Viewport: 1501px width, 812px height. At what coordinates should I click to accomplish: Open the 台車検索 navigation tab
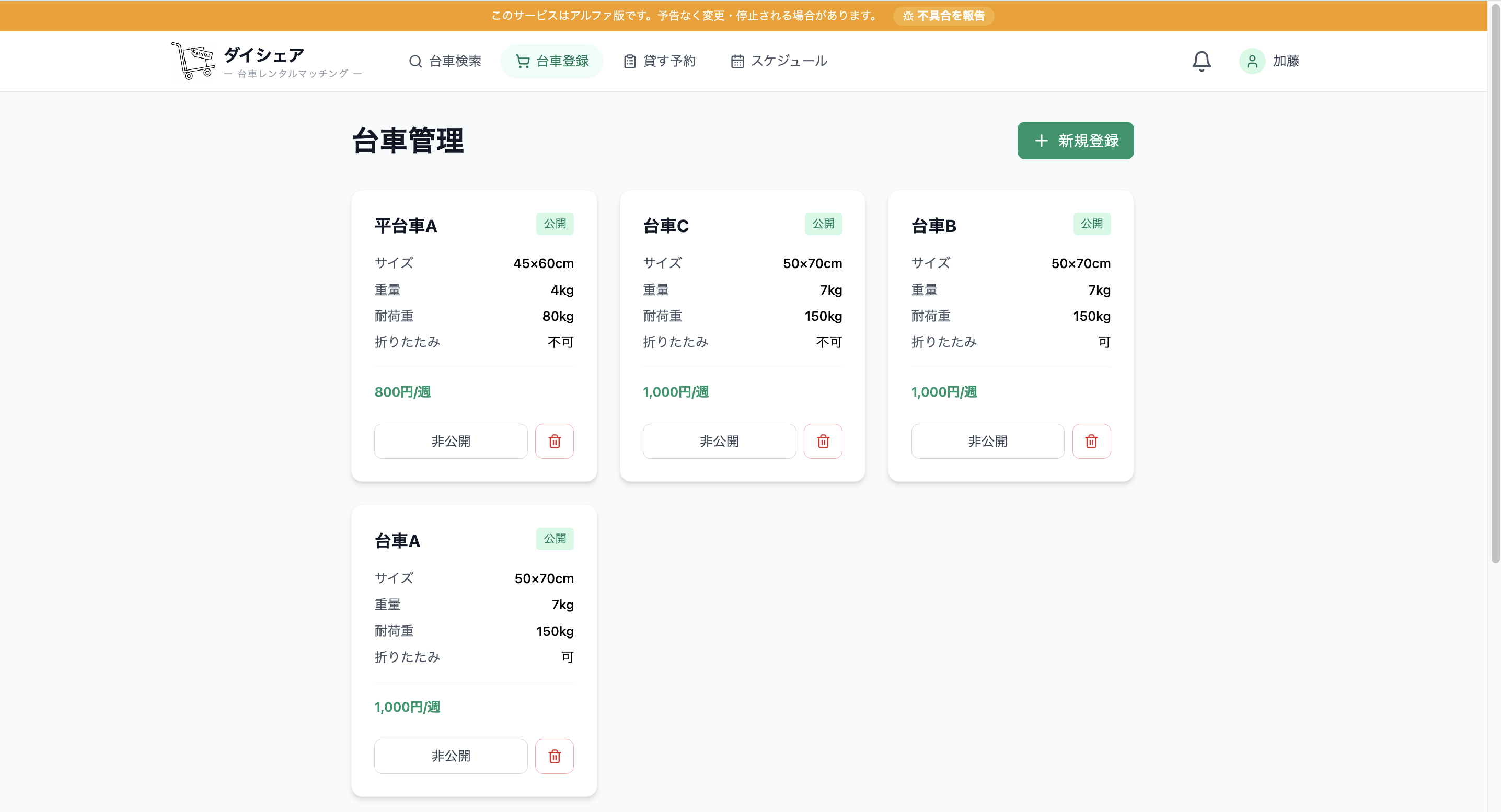tap(445, 61)
